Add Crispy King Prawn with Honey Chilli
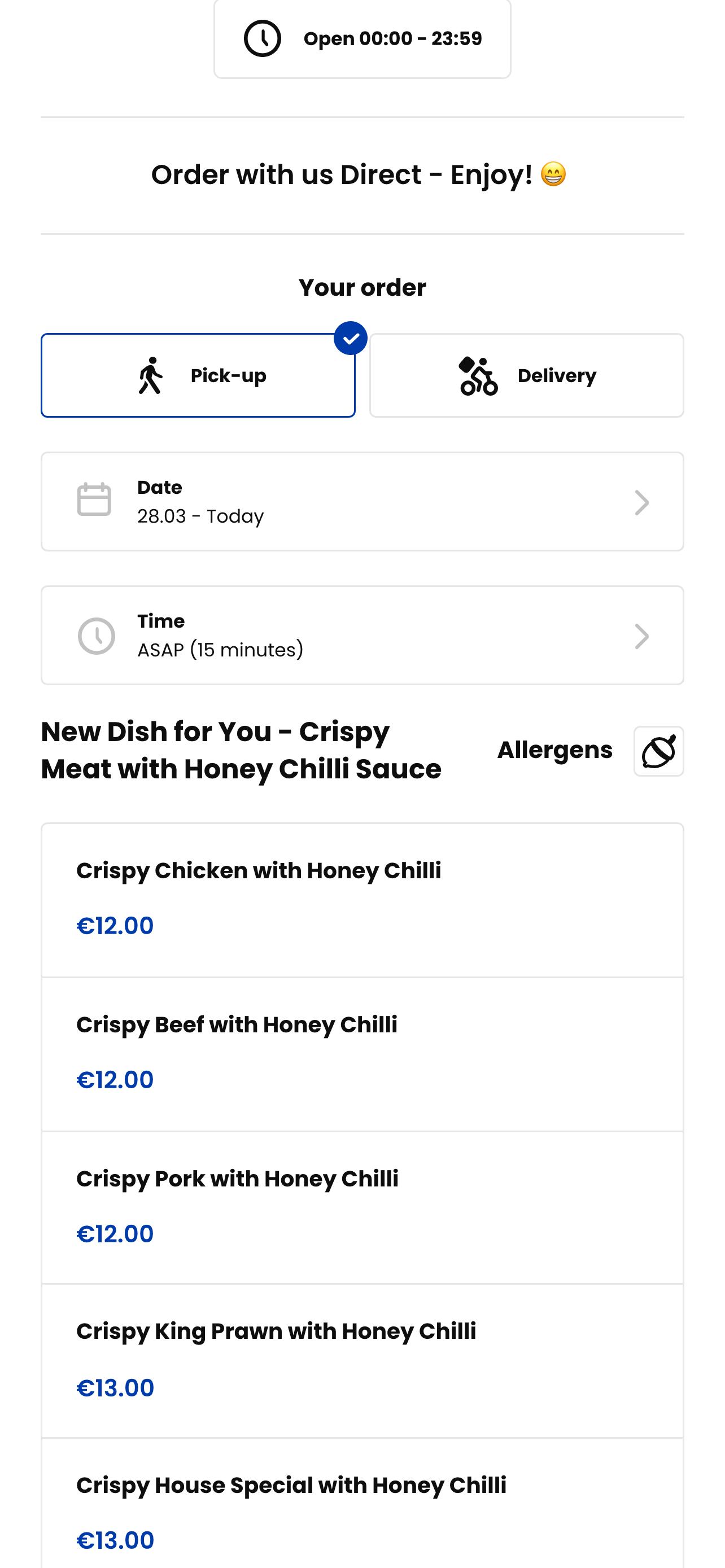Viewport: 725px width, 1568px height. coord(362,1361)
